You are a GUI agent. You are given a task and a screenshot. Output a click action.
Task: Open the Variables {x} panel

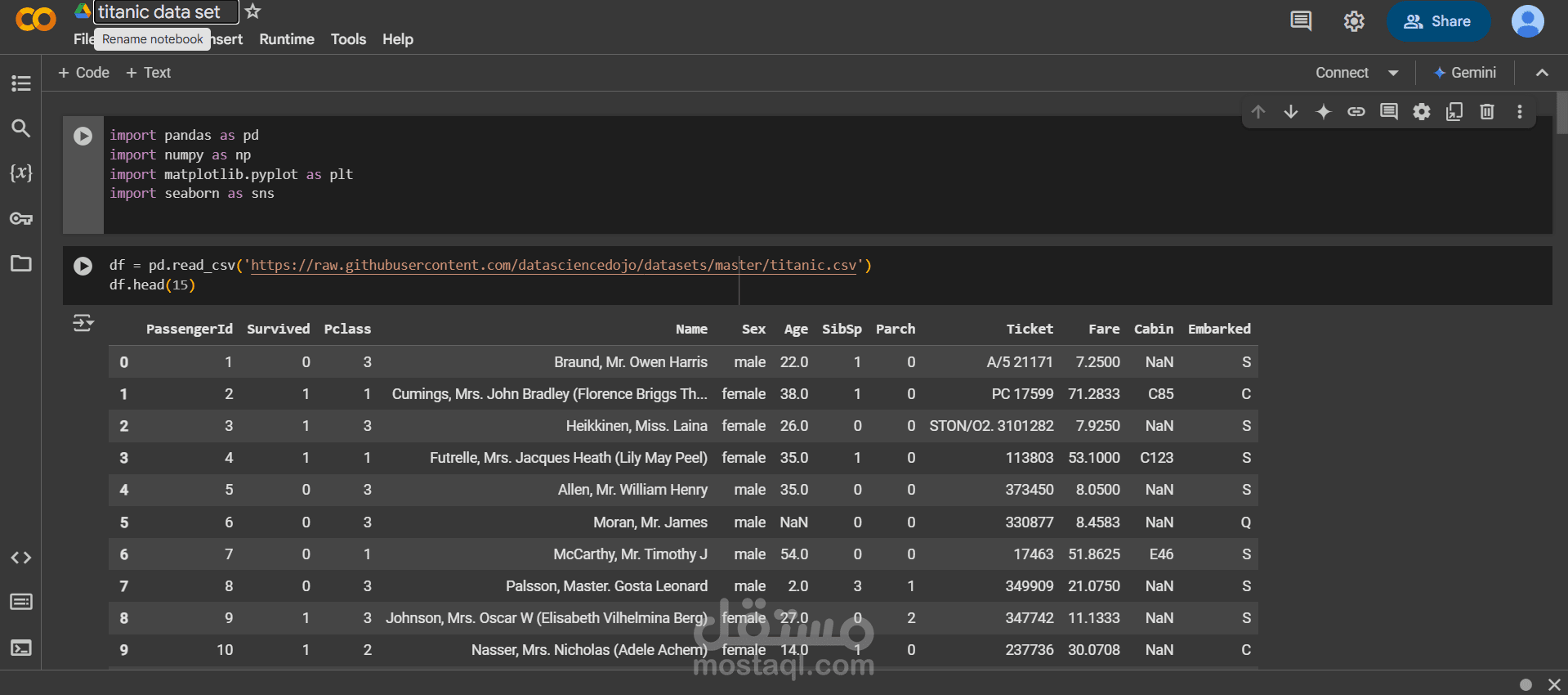point(21,173)
